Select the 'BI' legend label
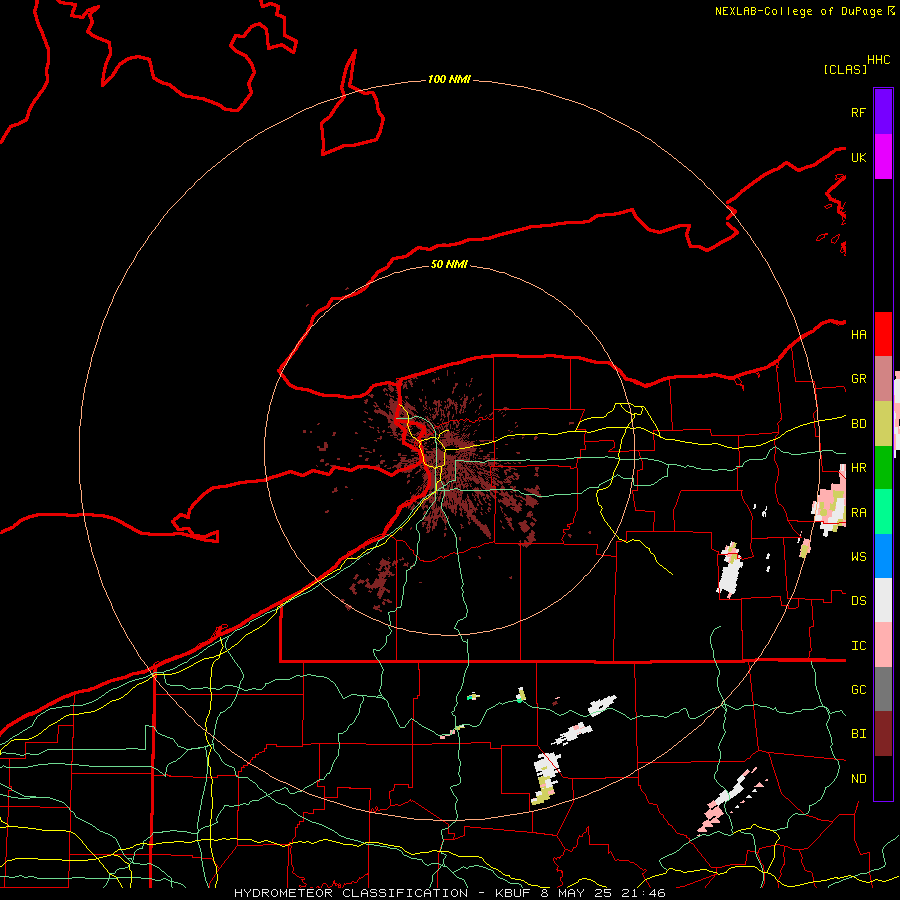 point(858,734)
